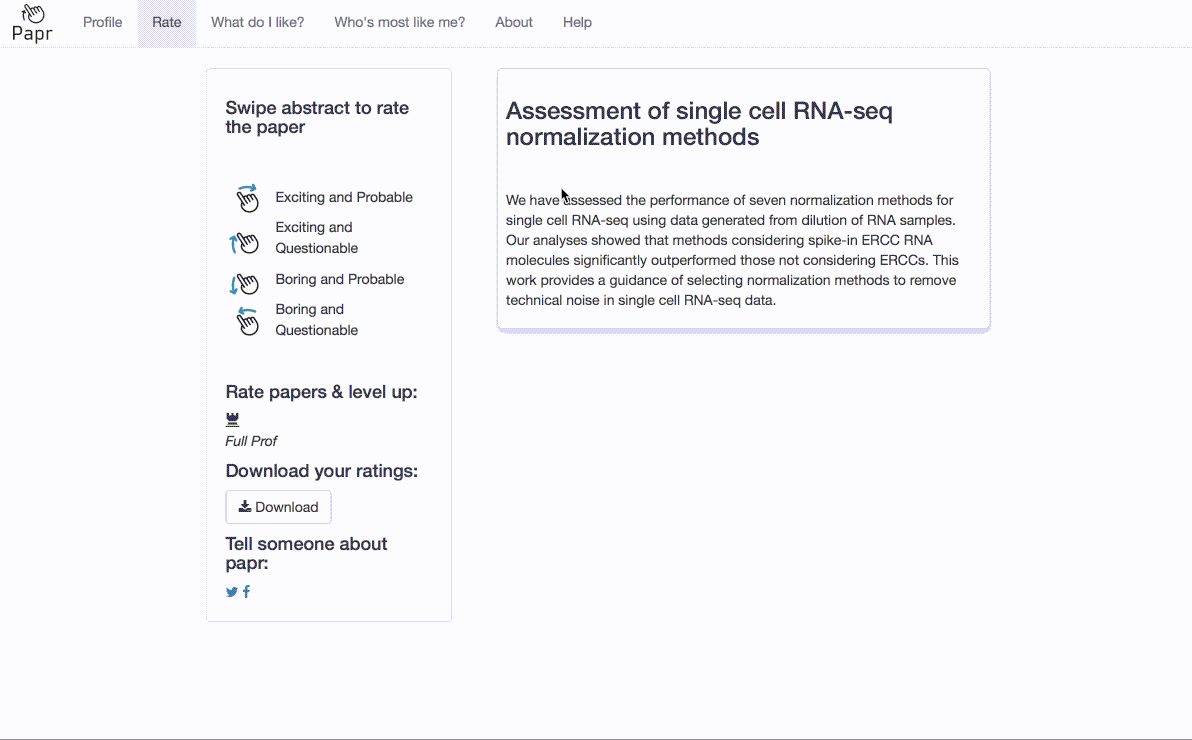Click the chess rook level icon
Screen dimensions: 1192x740
pyautogui.click(x=233, y=419)
